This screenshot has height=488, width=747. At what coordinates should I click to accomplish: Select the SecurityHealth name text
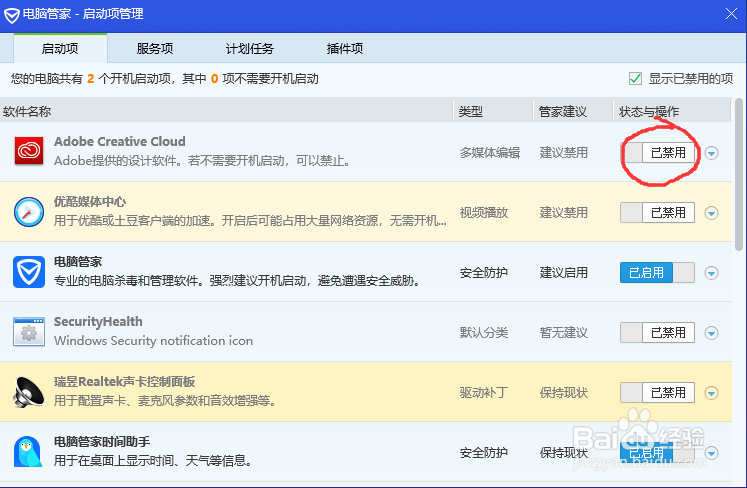tap(98, 322)
